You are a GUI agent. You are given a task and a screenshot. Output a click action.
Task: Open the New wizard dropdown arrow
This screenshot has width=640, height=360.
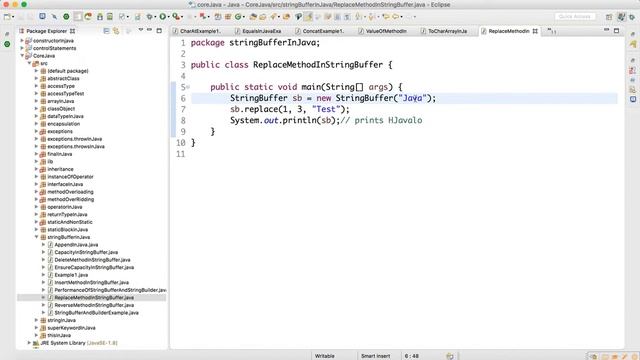(13, 17)
